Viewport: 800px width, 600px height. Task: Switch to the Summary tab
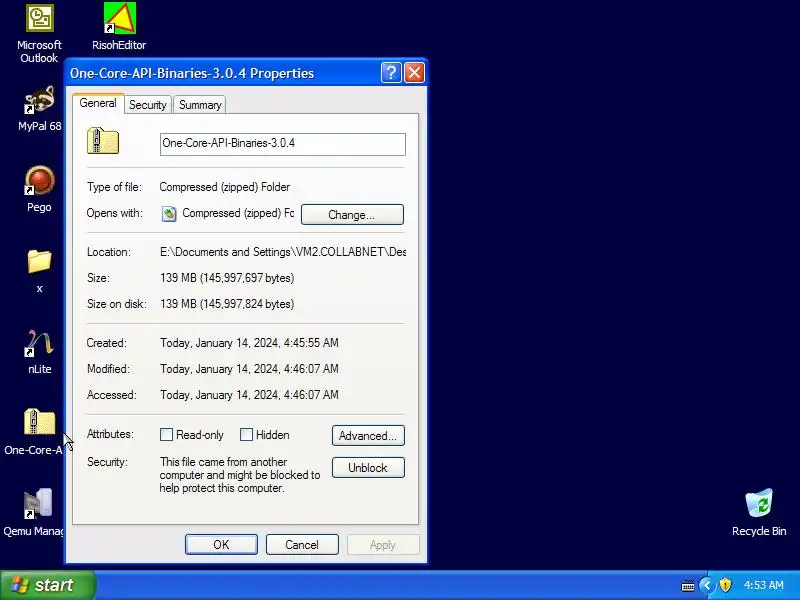(x=200, y=105)
